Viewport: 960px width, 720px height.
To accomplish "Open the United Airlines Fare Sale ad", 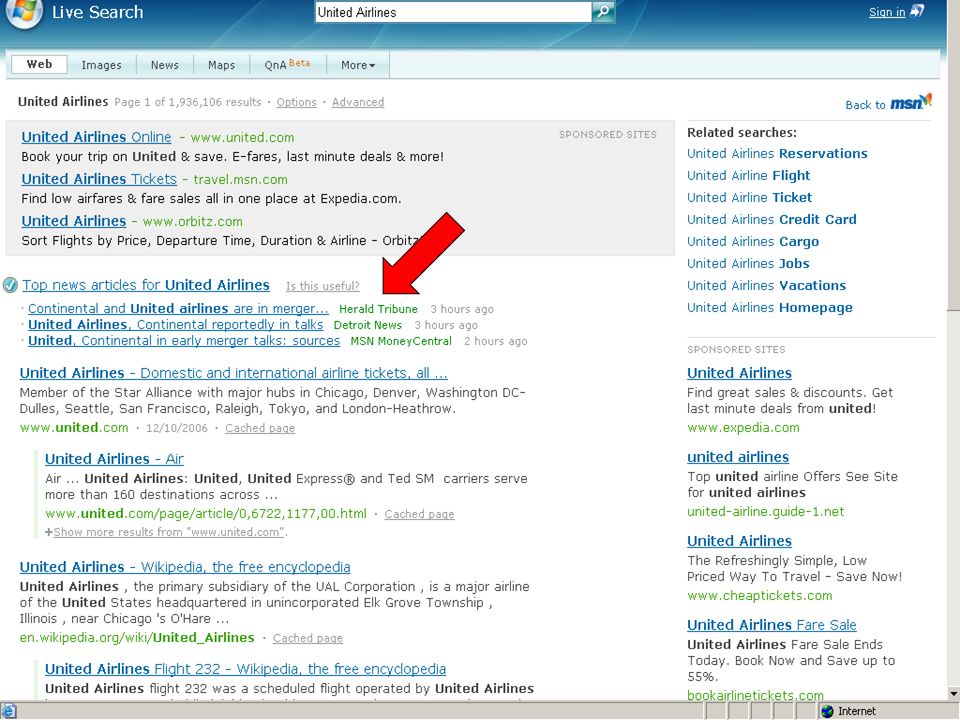I will tap(771, 624).
